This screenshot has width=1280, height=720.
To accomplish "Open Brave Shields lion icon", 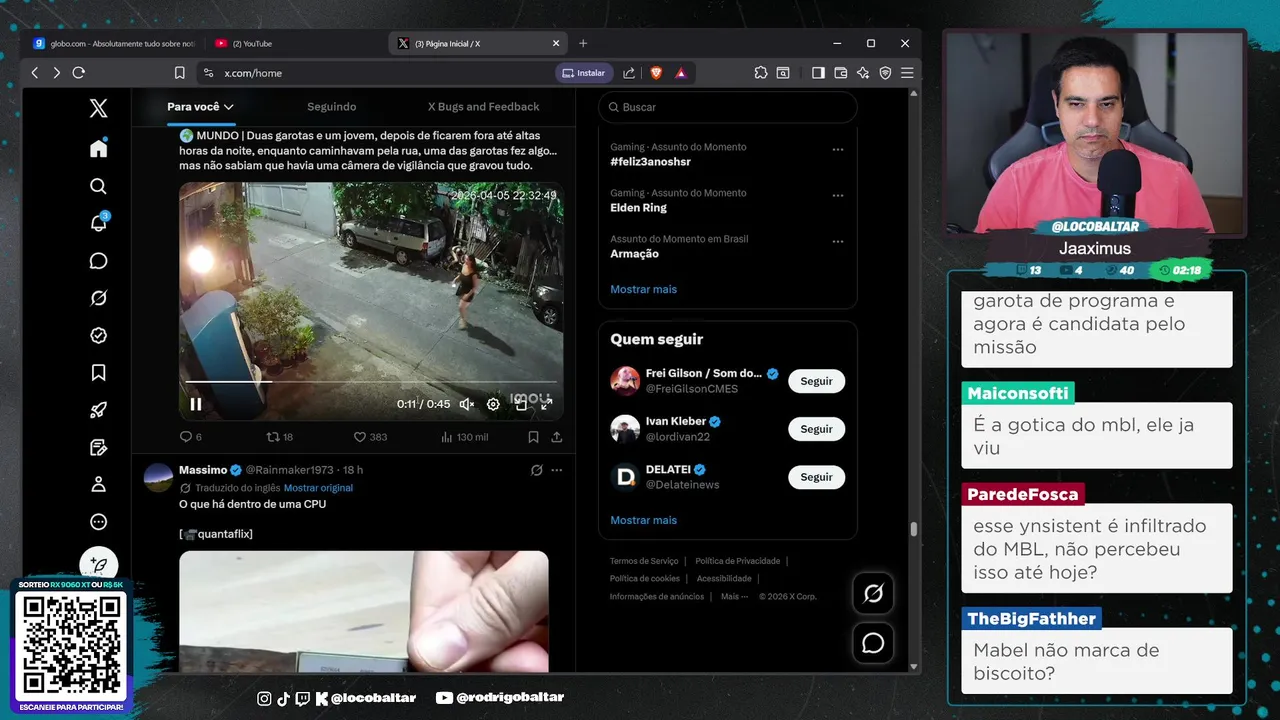I will point(656,73).
